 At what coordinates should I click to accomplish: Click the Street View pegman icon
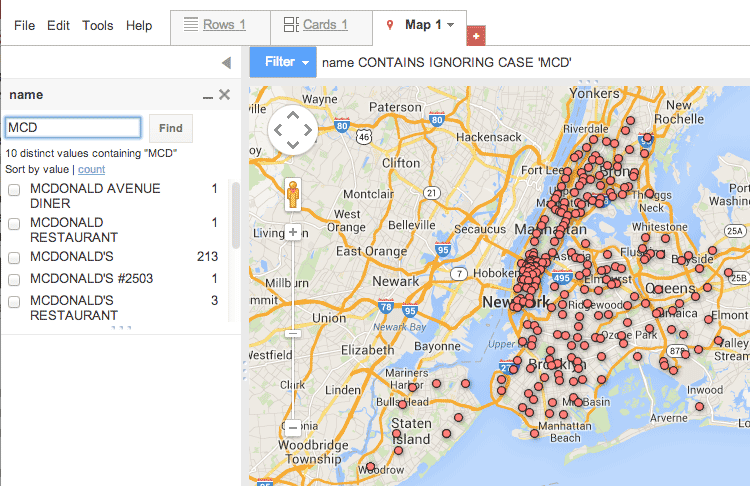point(293,195)
